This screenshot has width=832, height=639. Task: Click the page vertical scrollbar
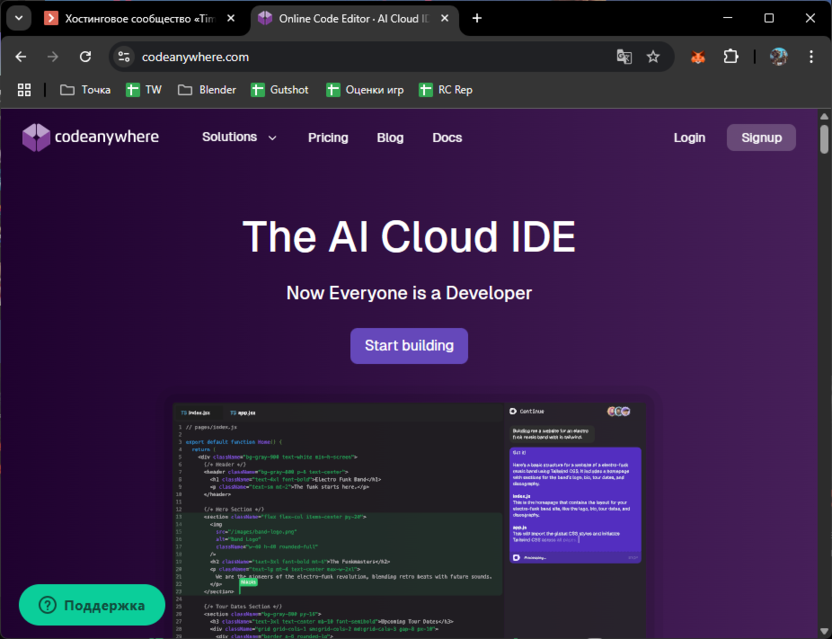pos(824,140)
